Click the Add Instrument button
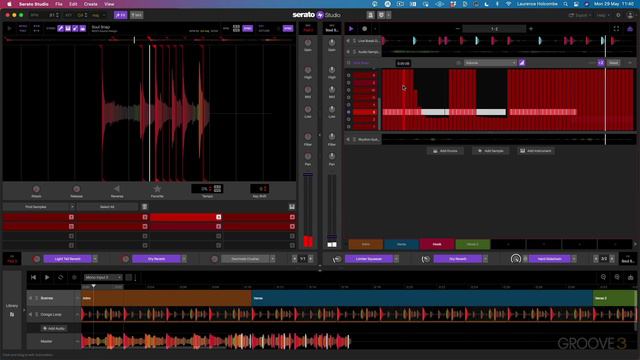Screen dimensions: 640x360 [x=536, y=151]
